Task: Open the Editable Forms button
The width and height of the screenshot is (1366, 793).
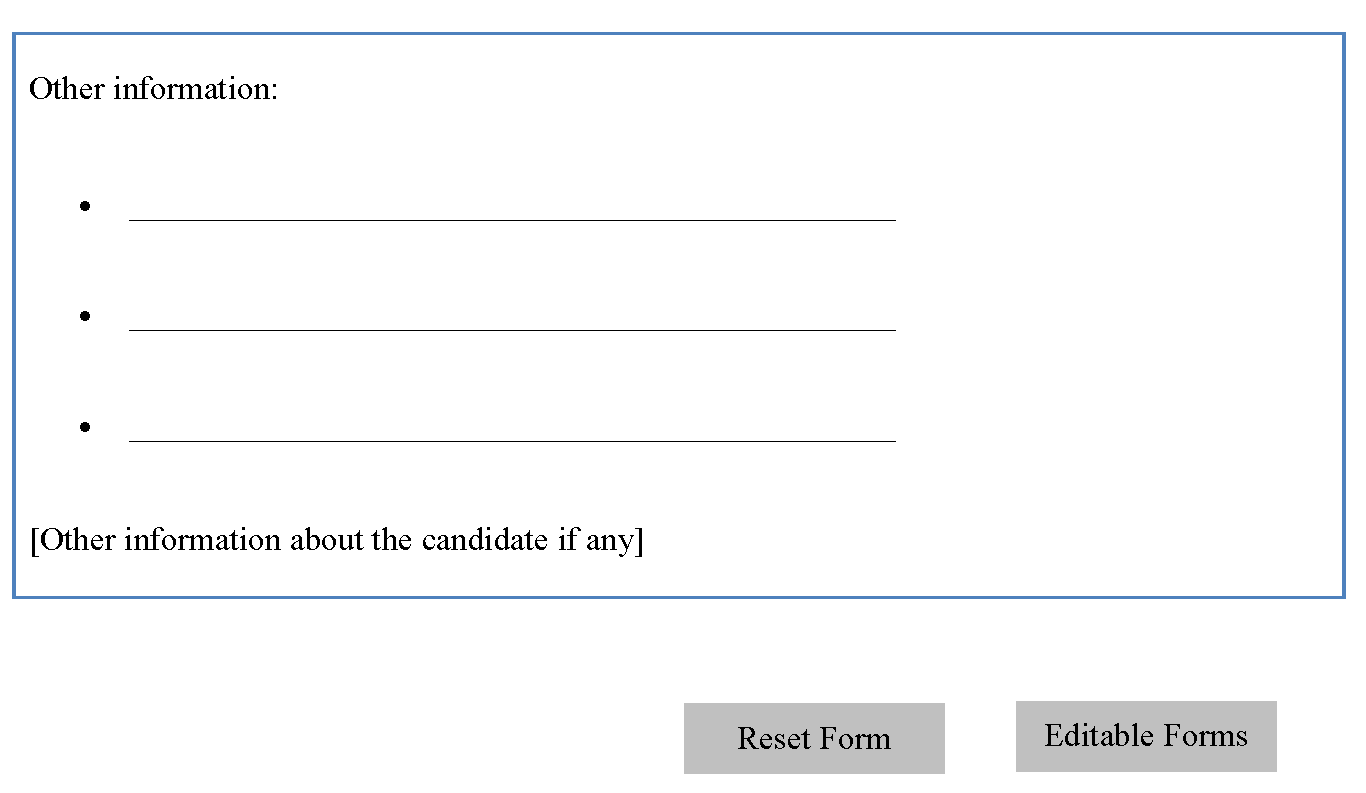Action: coord(1146,736)
